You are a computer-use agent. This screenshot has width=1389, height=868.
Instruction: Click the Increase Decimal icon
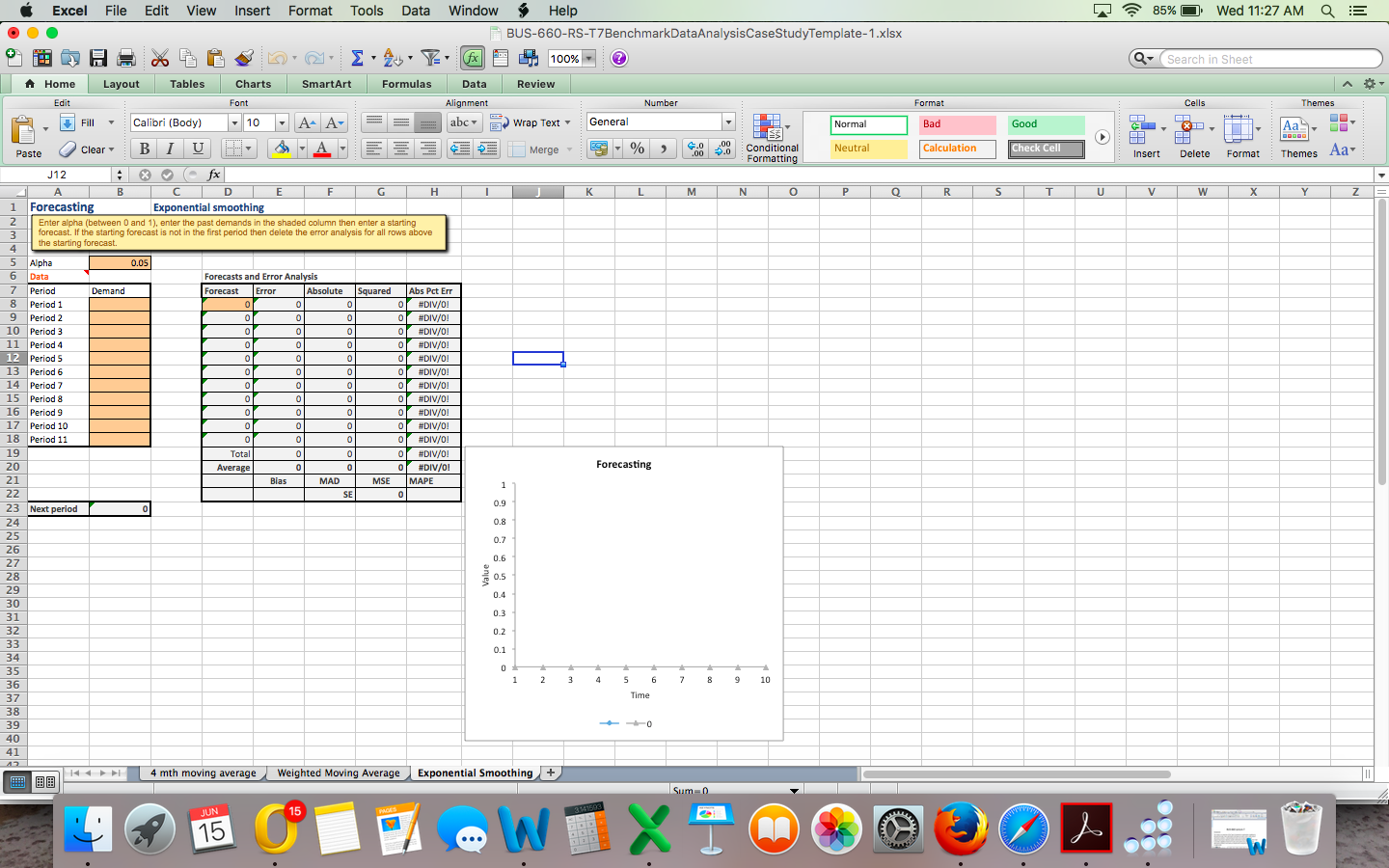[695, 149]
